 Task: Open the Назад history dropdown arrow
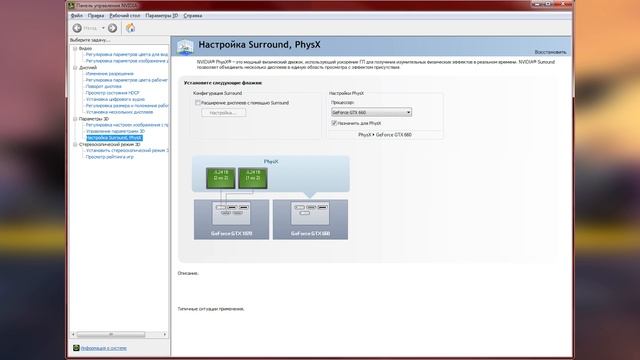point(103,28)
